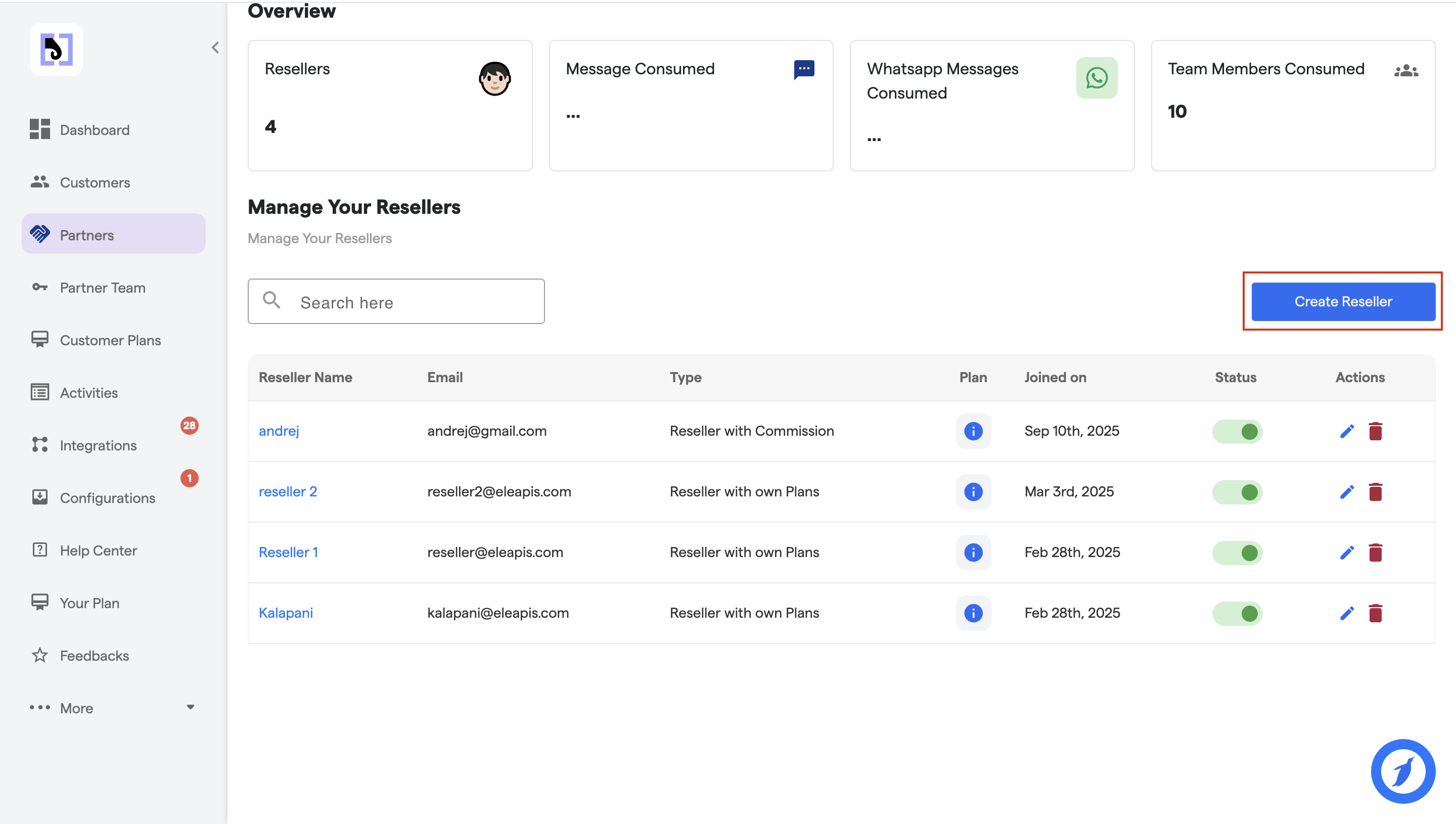Click the trash icon for the Kalapani reseller
Viewport: 1456px width, 824px height.
tap(1375, 613)
